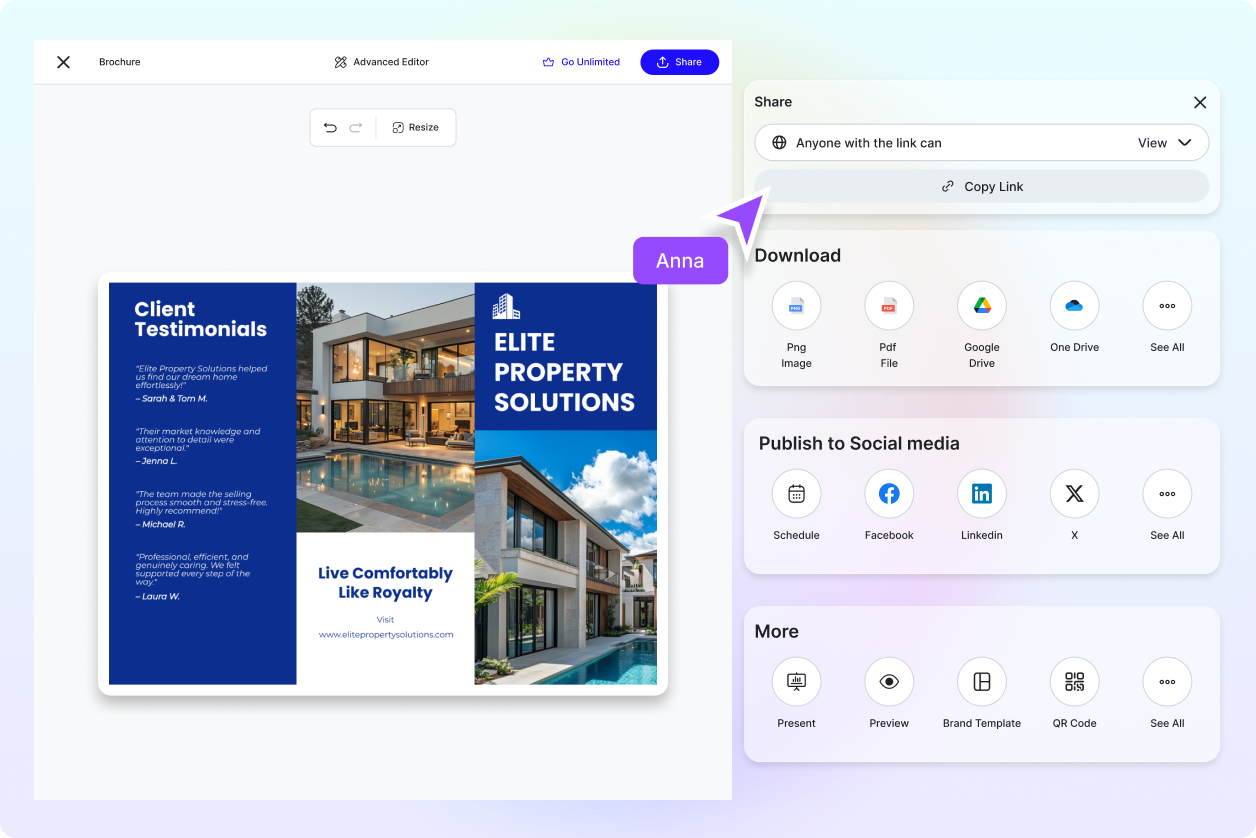Viewport: 1256px width, 838px height.
Task: Redo the last action
Action: 356,128
